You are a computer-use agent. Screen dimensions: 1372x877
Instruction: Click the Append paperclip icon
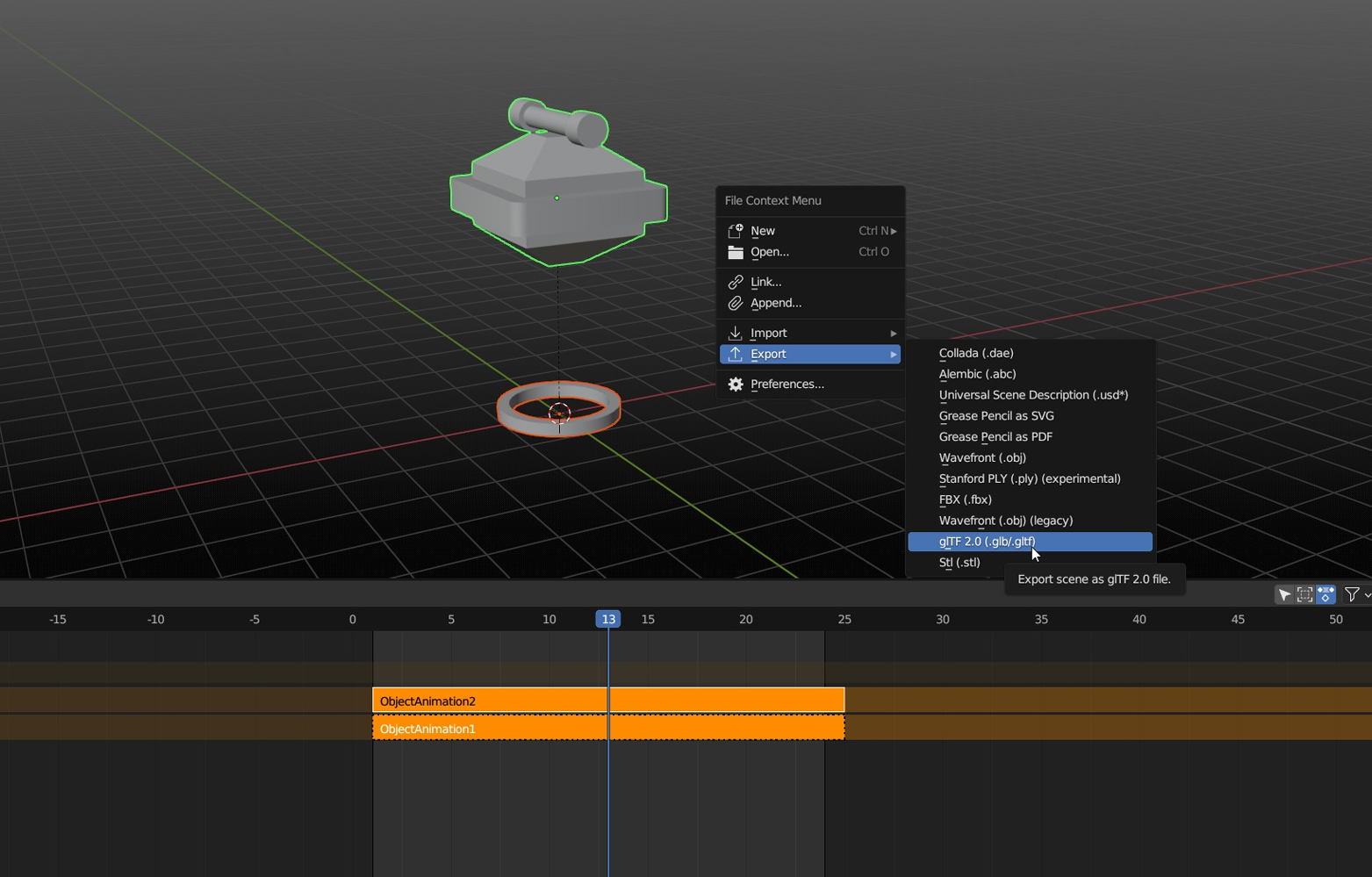click(736, 303)
